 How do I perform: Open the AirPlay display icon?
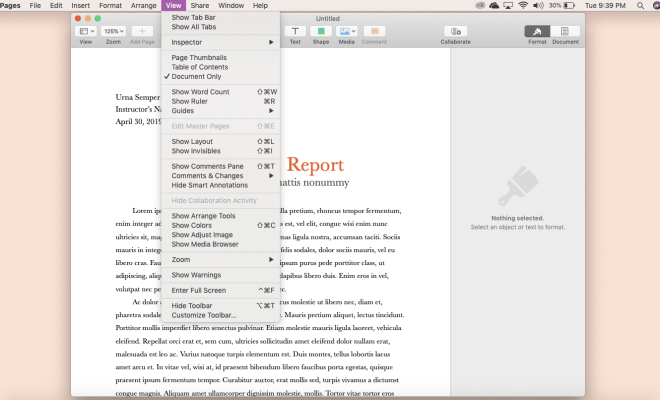(508, 5)
